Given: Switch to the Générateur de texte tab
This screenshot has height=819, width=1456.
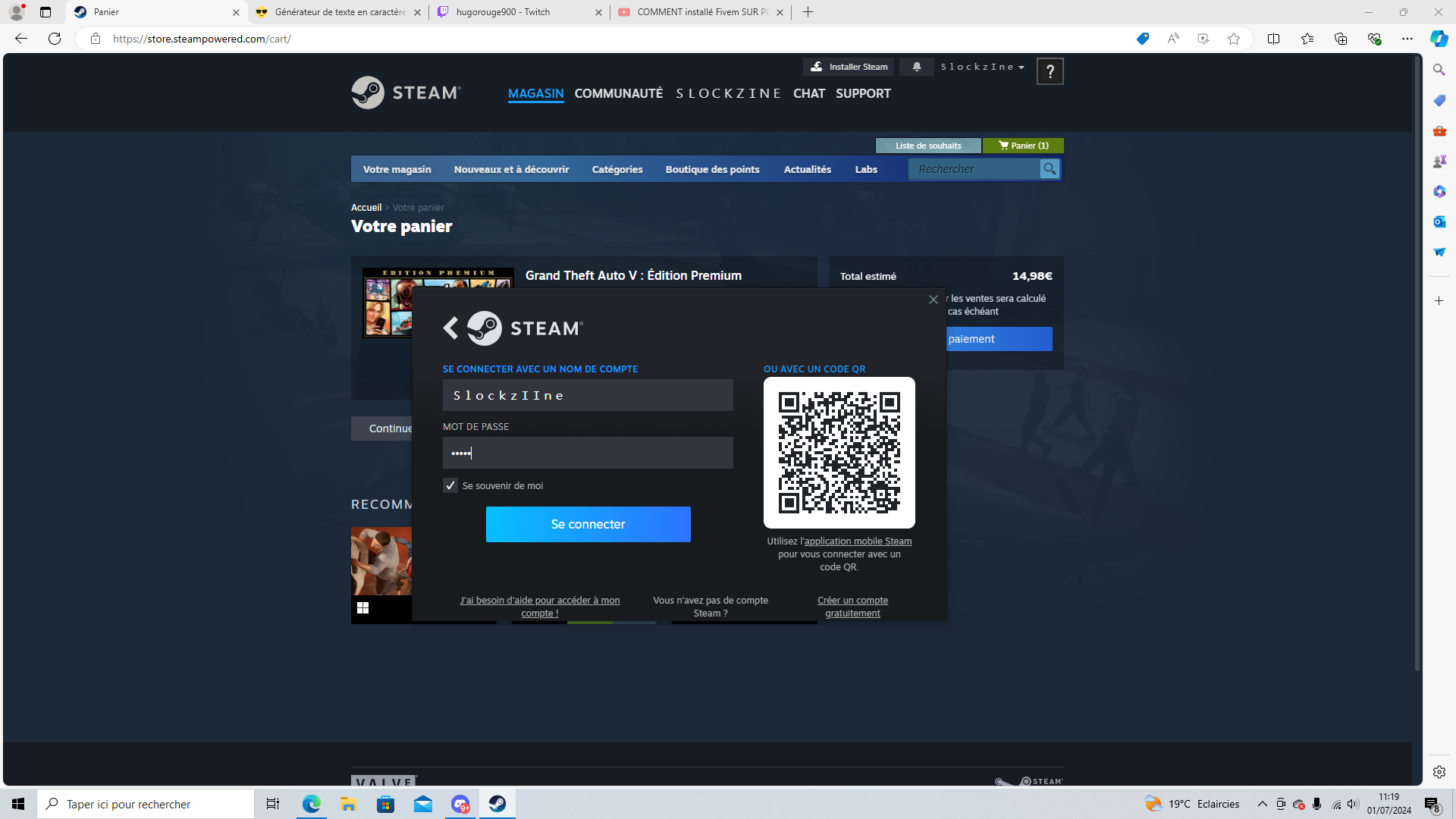Looking at the screenshot, I should click(338, 12).
